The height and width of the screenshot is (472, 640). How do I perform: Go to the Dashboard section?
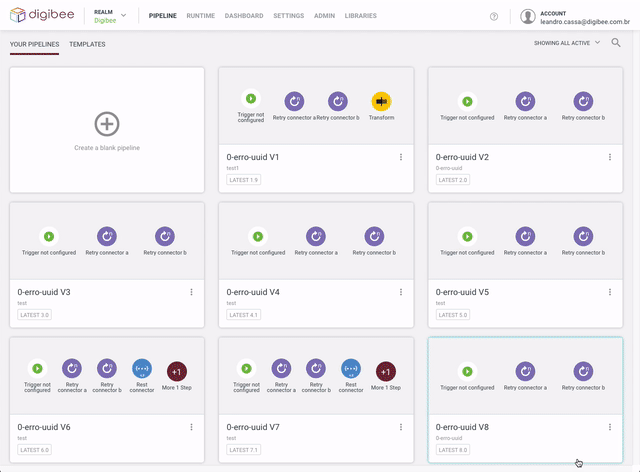click(x=244, y=16)
